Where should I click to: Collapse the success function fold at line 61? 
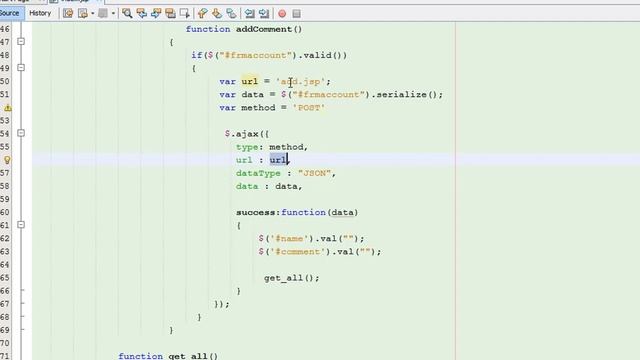(x=21, y=224)
